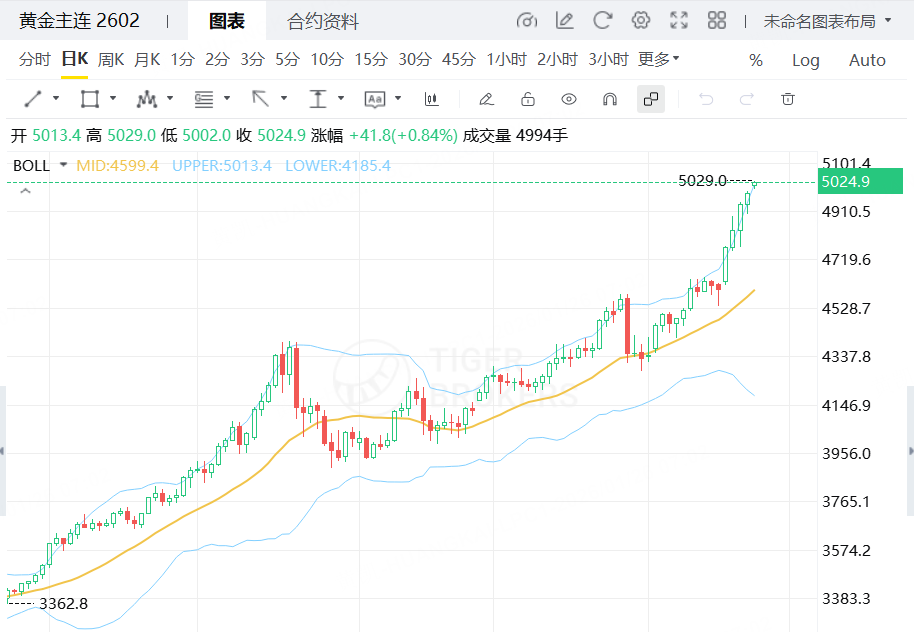
Task: Toggle percentage scale %
Action: click(x=756, y=60)
